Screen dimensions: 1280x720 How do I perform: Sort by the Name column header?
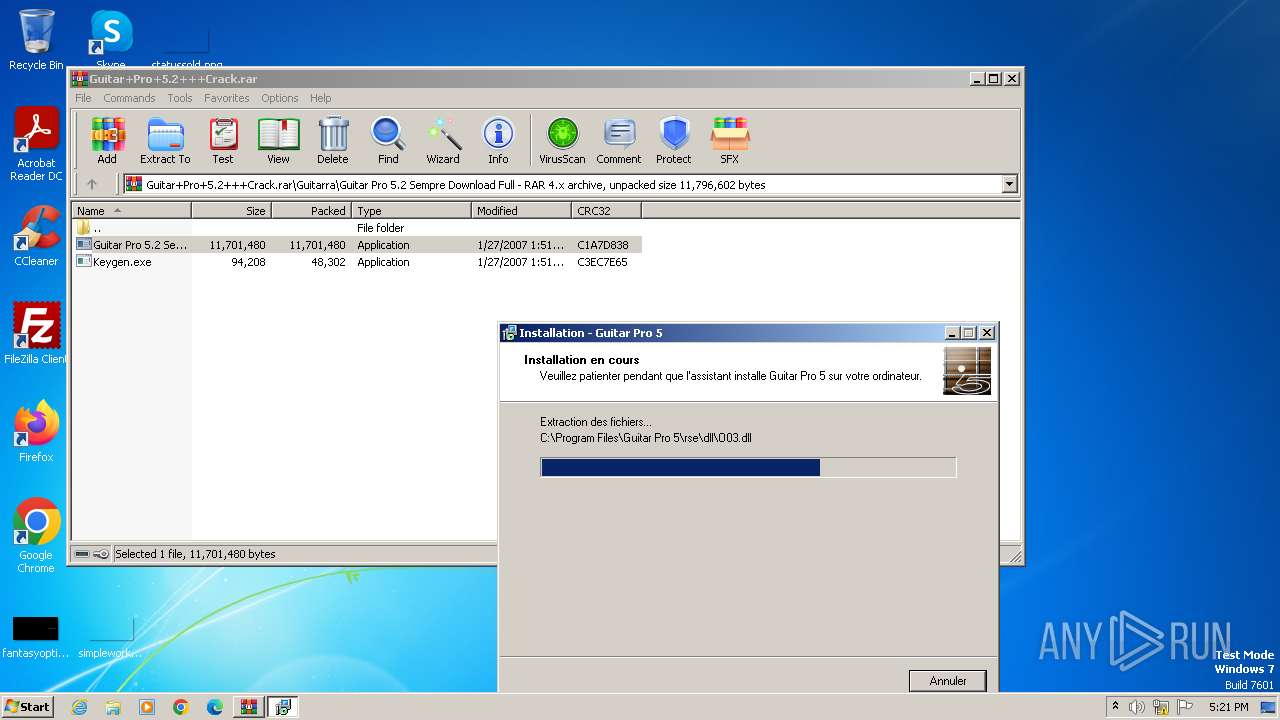pyautogui.click(x=131, y=210)
